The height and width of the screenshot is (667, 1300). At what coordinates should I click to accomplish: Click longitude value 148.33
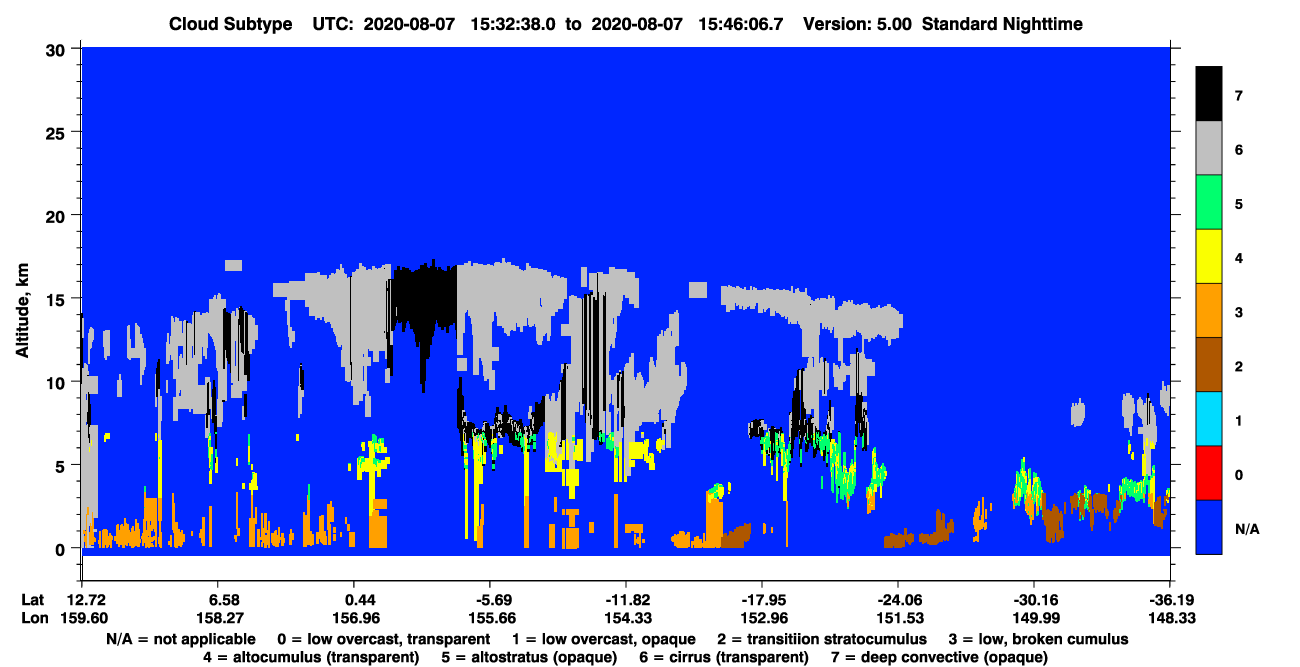click(x=1170, y=619)
